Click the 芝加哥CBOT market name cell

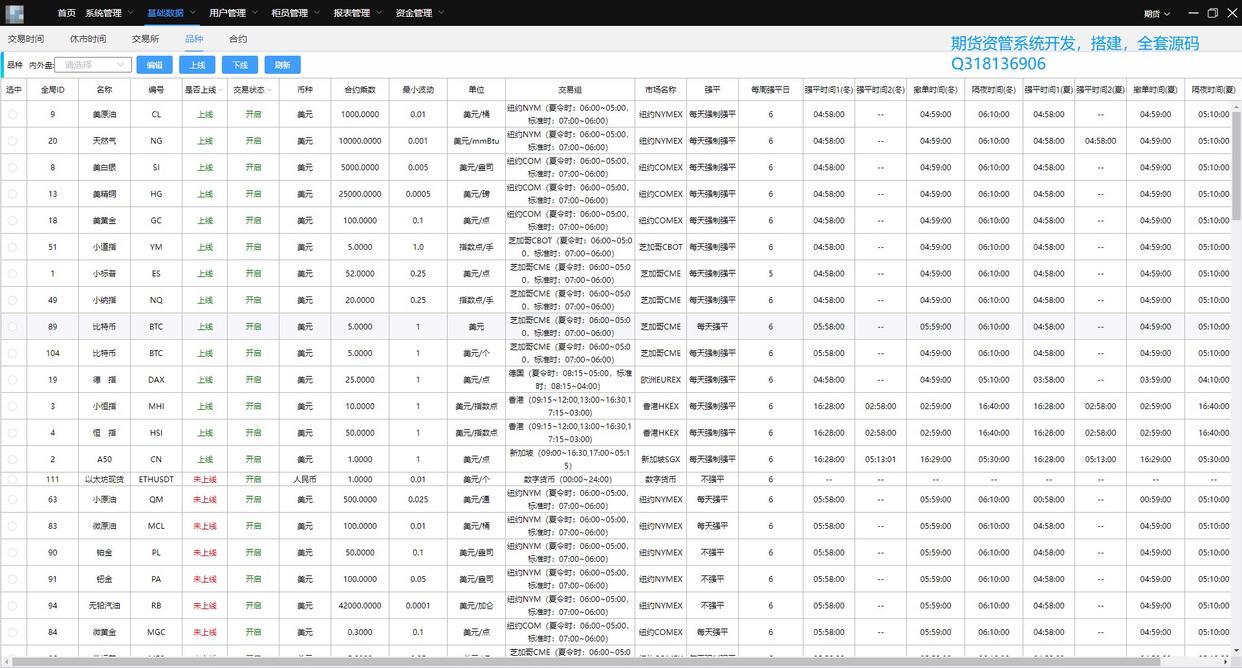(660, 247)
